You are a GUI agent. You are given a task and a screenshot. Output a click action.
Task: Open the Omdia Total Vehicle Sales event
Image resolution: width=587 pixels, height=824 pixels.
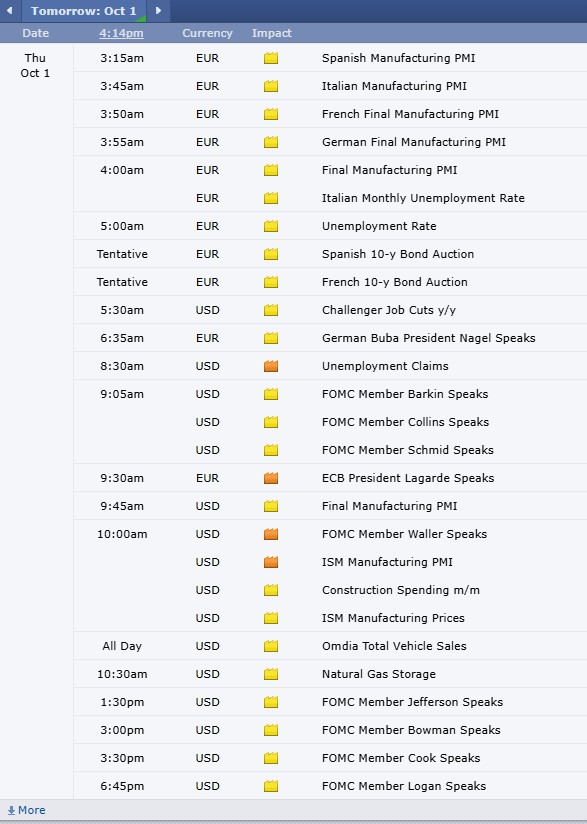coord(394,646)
